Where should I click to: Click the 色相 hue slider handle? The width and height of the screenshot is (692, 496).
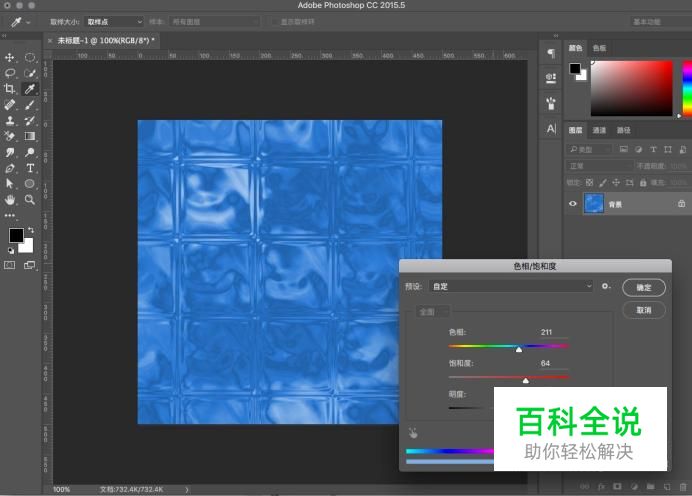(x=518, y=350)
